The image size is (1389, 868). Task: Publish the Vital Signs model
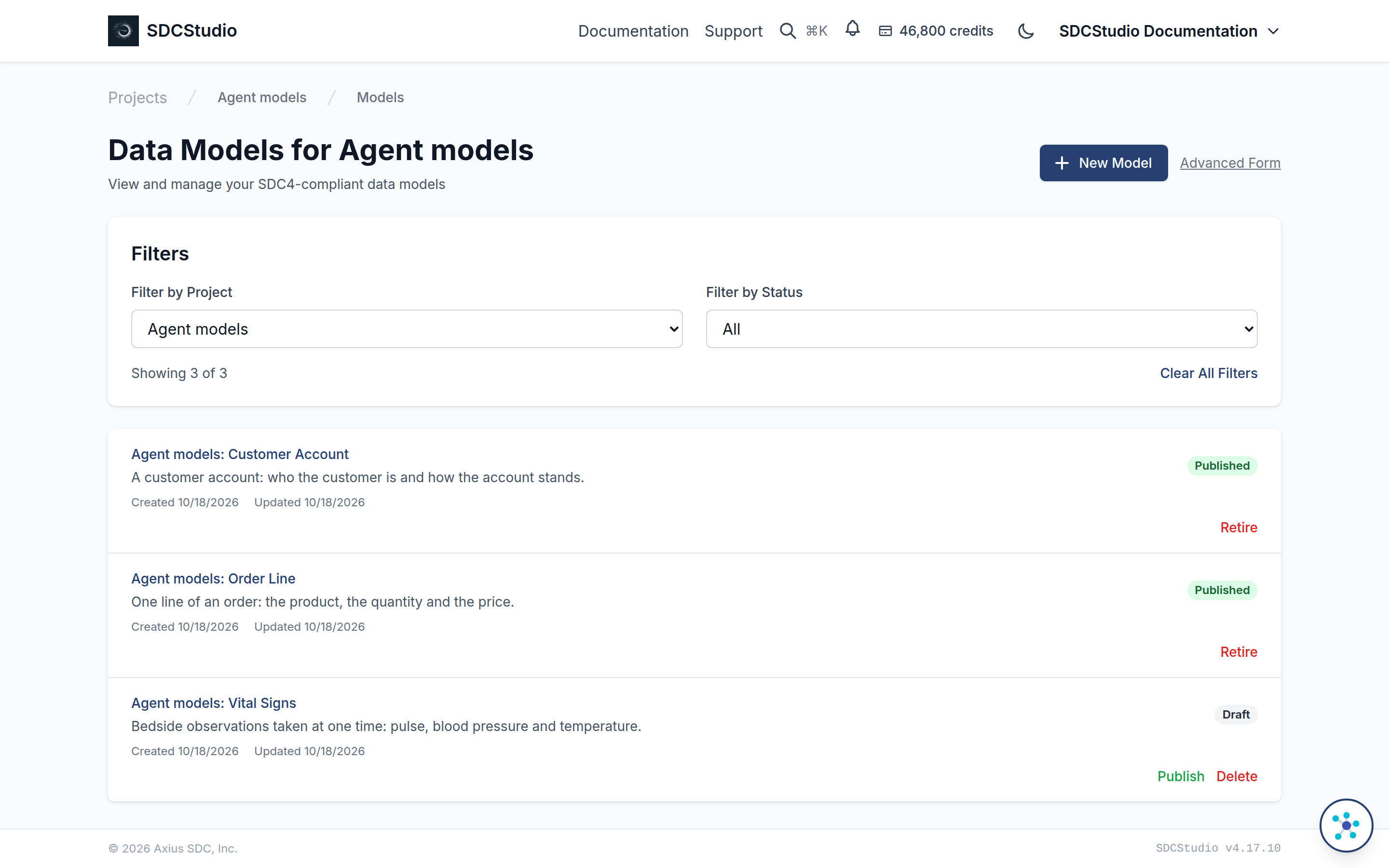1181,776
